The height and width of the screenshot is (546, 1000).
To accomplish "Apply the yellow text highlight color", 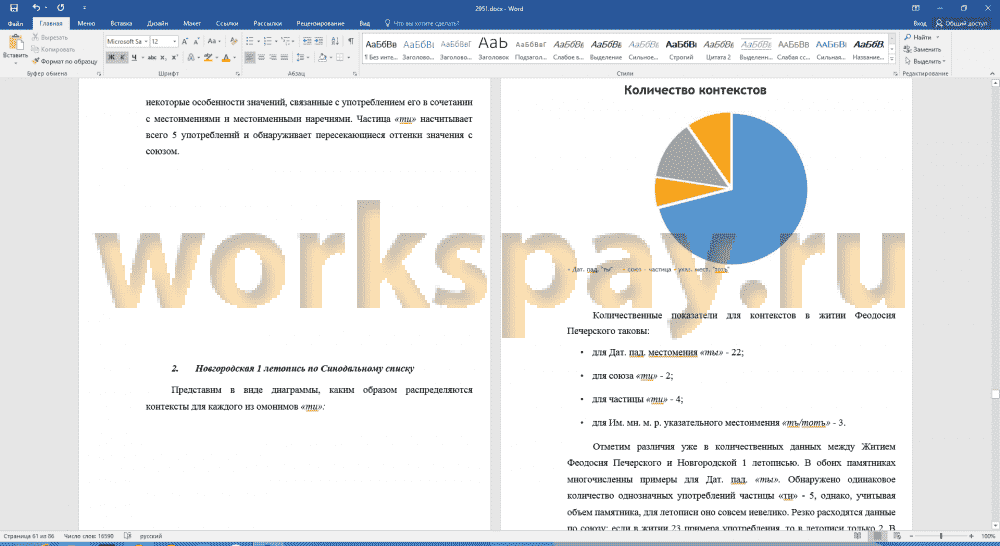I will pyautogui.click(x=208, y=57).
